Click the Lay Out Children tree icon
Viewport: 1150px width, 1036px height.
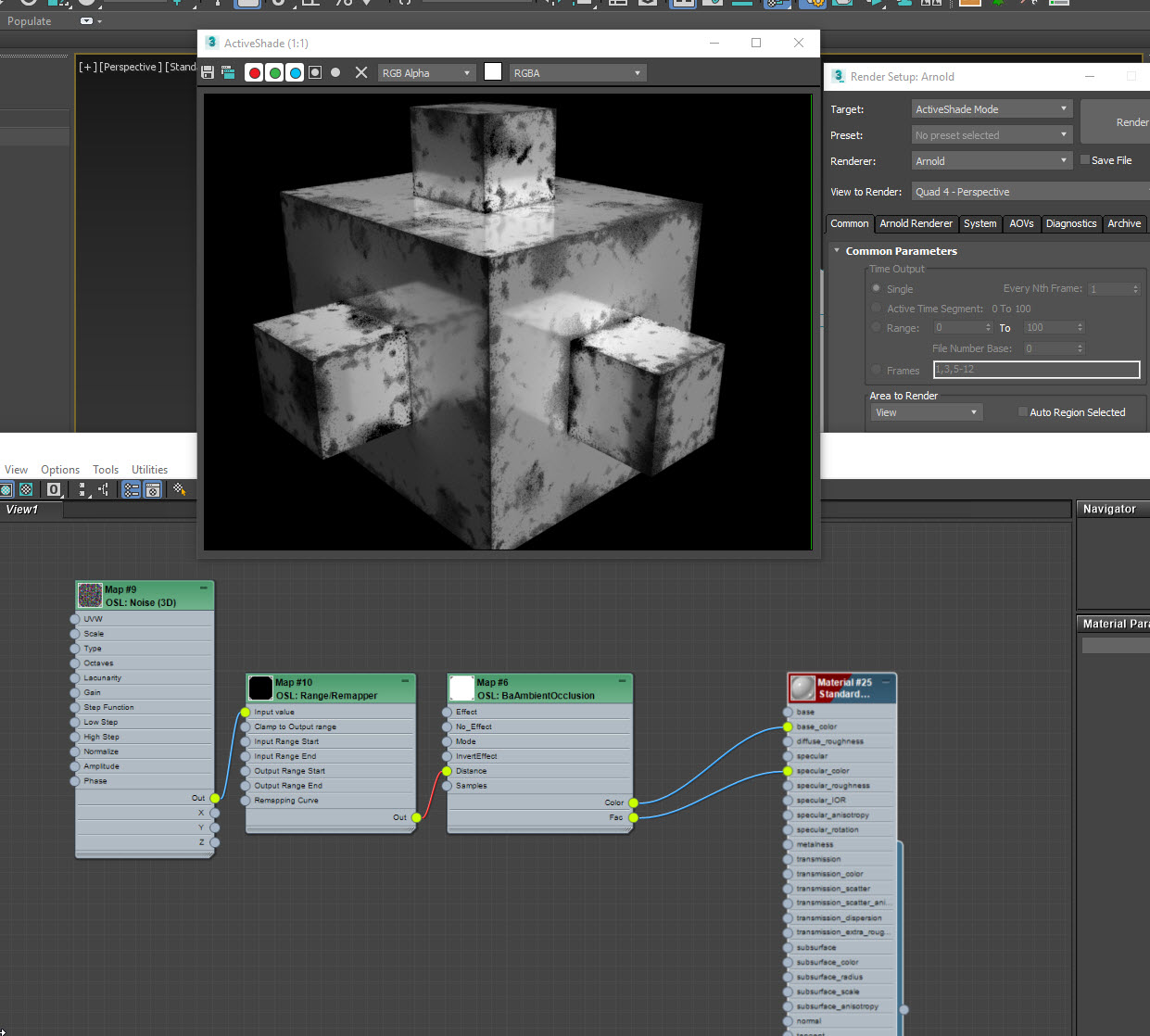click(x=104, y=489)
